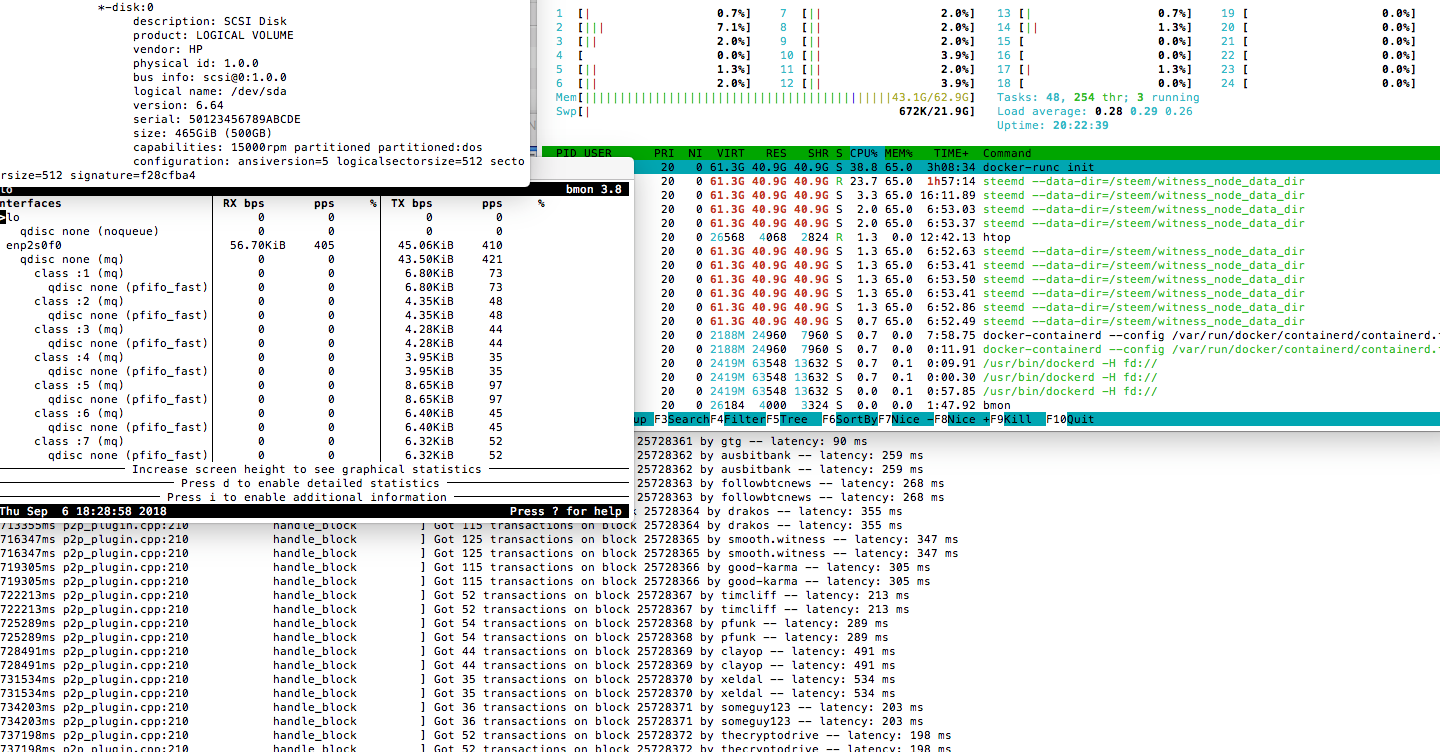Click 'logical name: /dev/sda' line

point(210,91)
